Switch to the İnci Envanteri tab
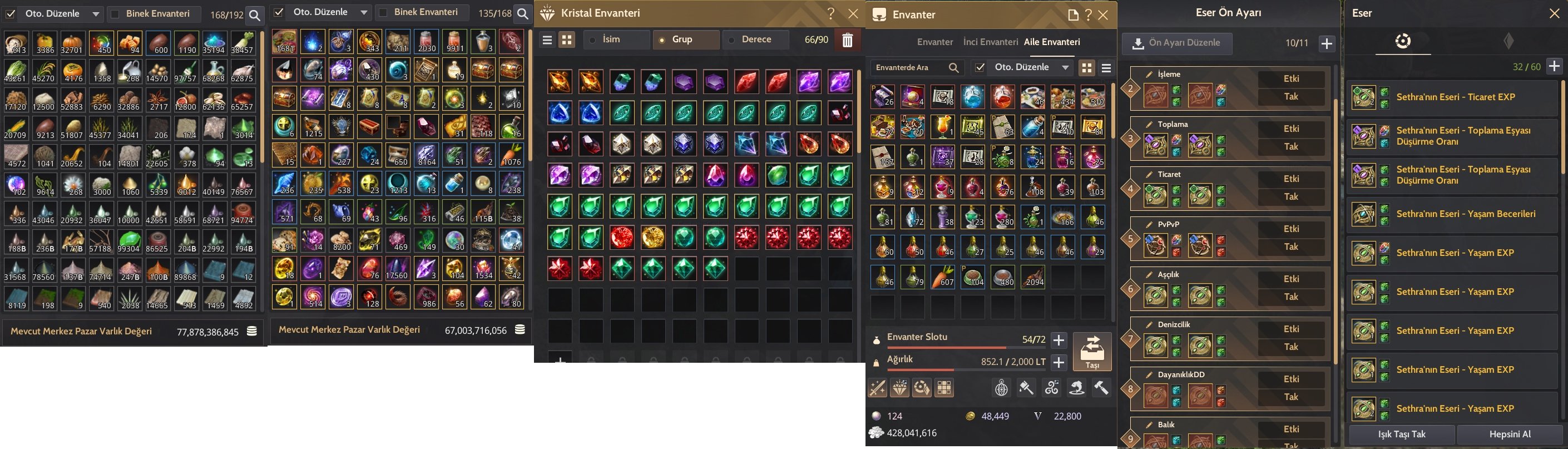 (990, 42)
